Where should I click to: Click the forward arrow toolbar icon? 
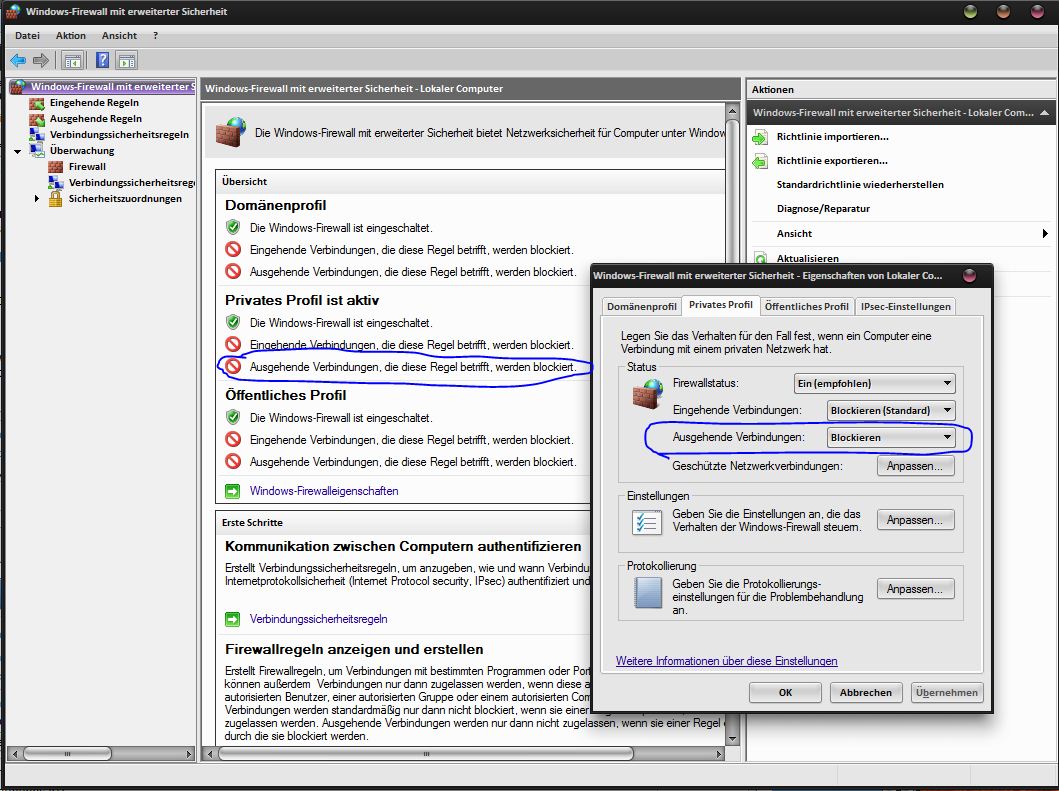[41, 61]
